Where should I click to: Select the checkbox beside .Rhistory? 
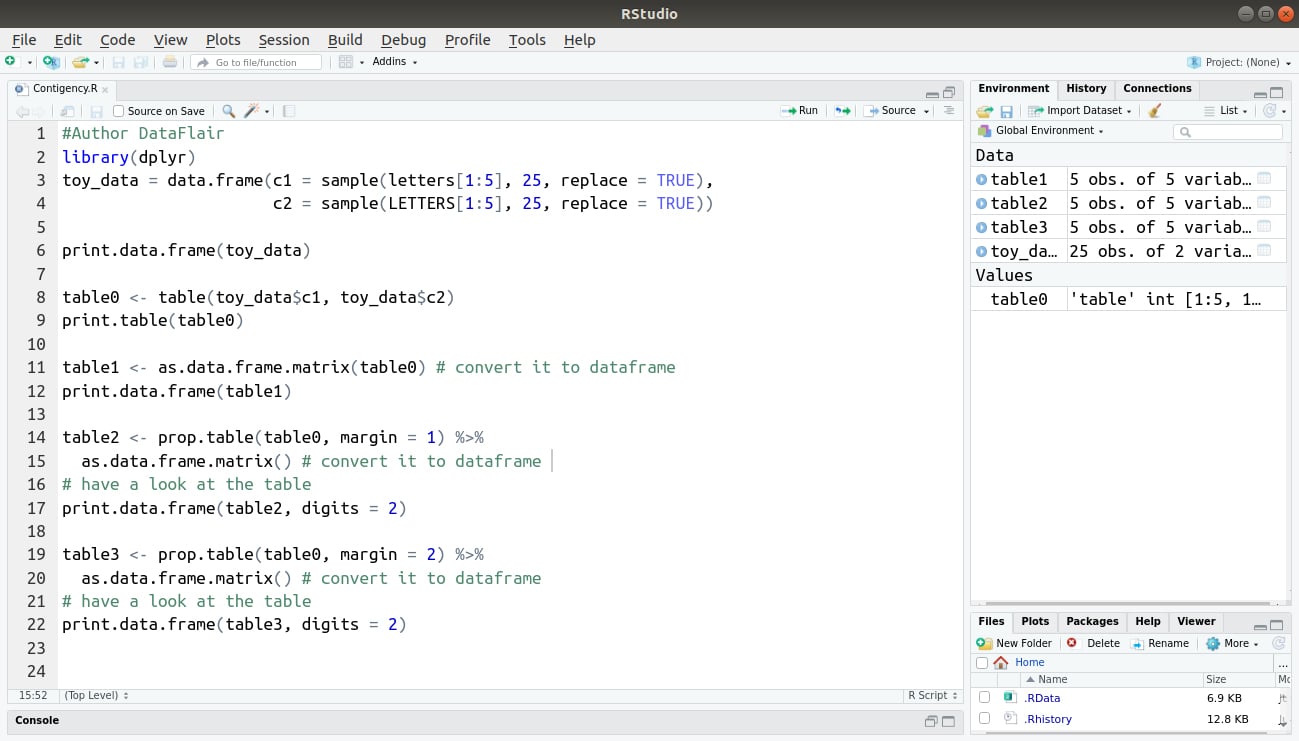click(984, 718)
